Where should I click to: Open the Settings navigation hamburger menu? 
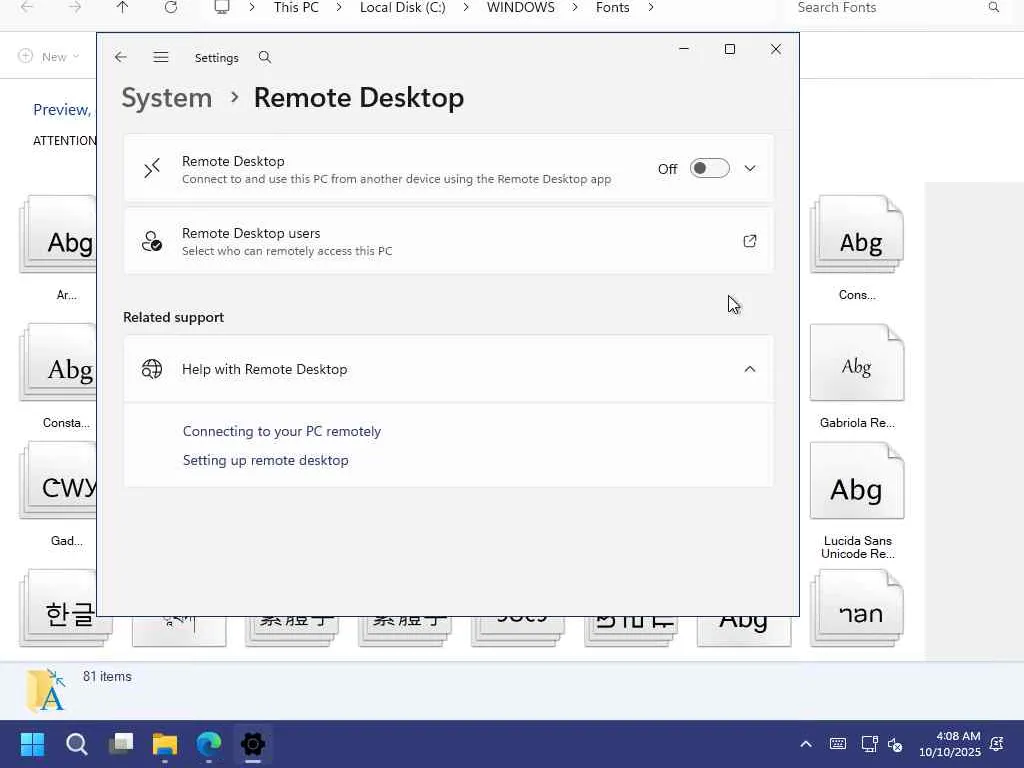[161, 57]
